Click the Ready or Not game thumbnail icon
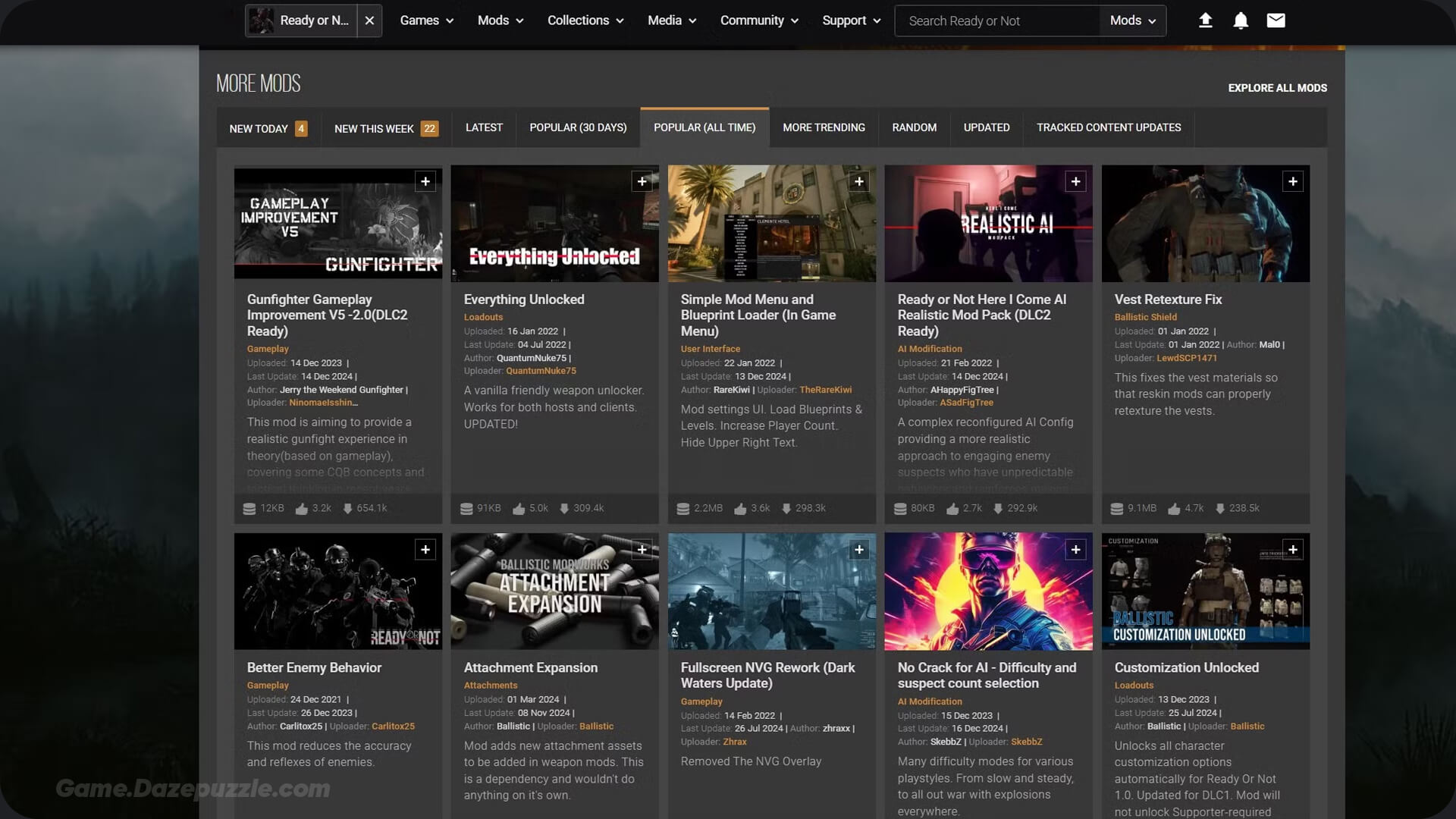 click(262, 20)
